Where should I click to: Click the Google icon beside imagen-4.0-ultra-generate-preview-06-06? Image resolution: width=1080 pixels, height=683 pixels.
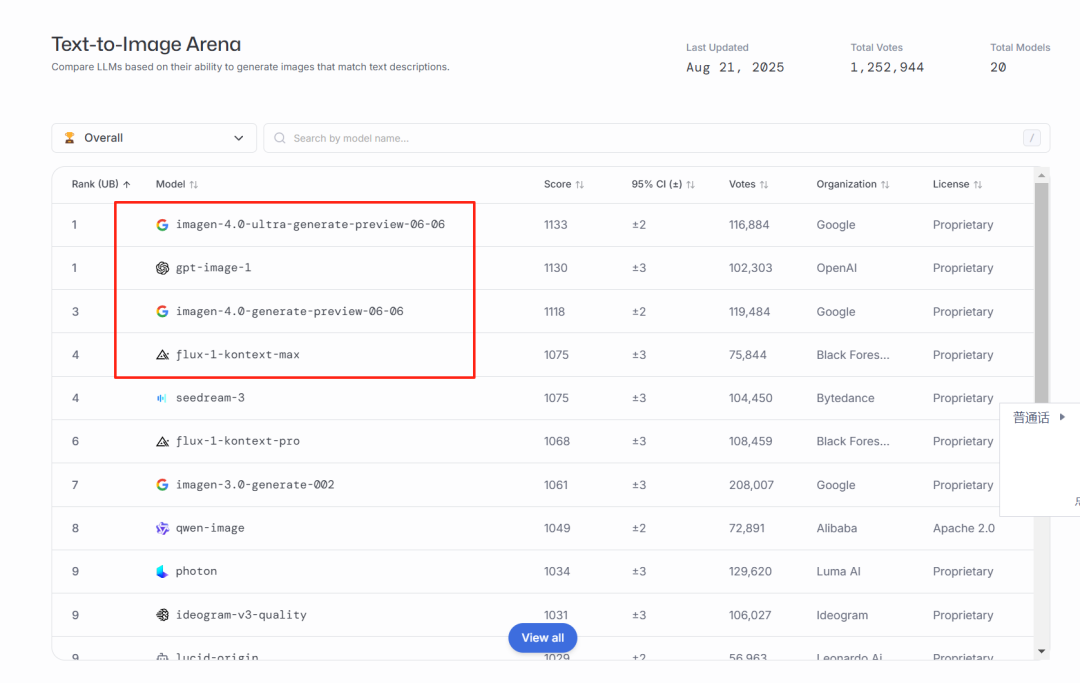click(x=162, y=225)
